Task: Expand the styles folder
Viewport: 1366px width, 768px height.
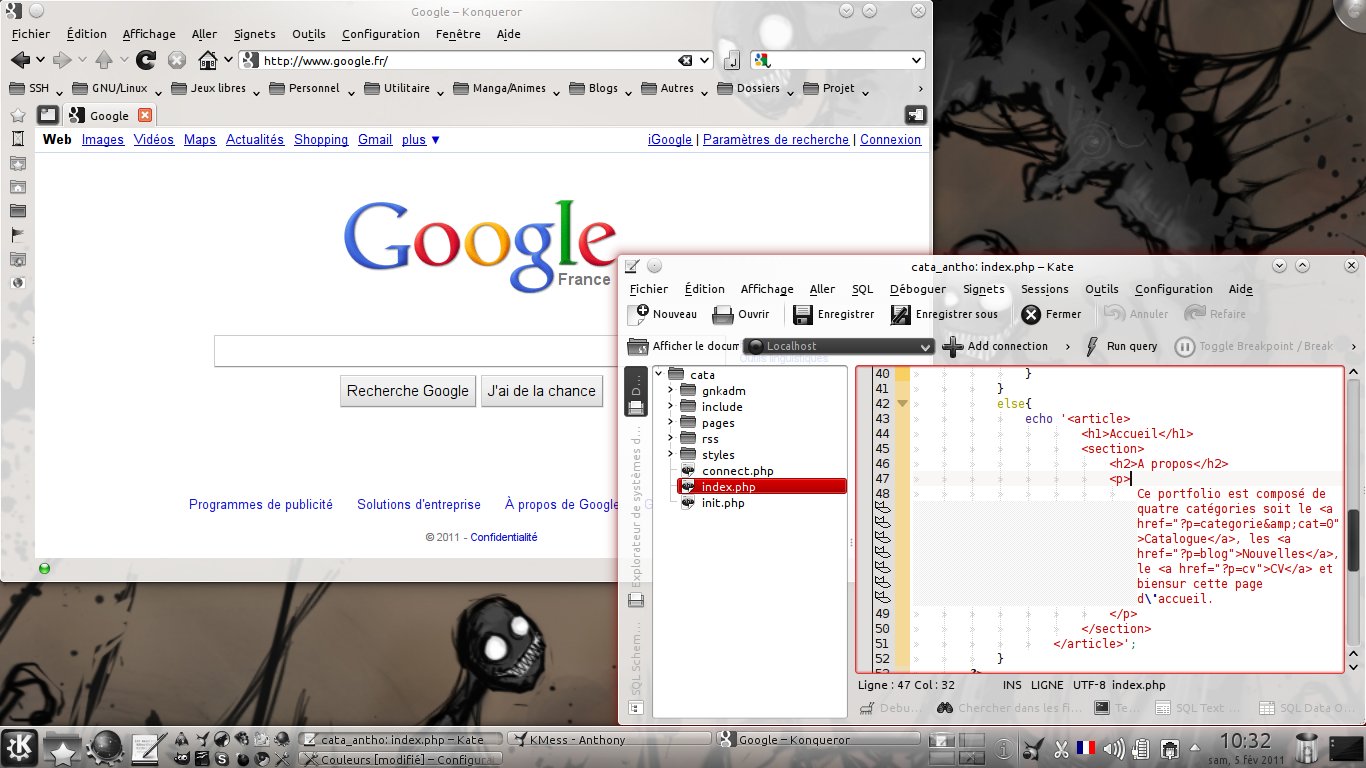Action: [670, 455]
